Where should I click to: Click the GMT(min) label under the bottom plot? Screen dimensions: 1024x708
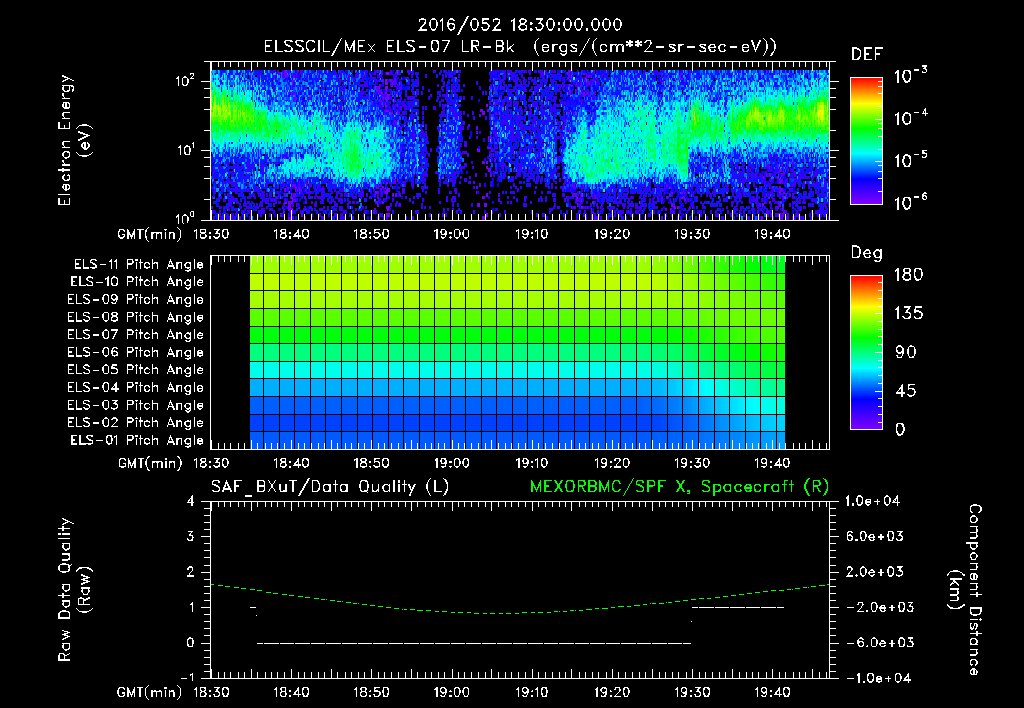click(150, 693)
